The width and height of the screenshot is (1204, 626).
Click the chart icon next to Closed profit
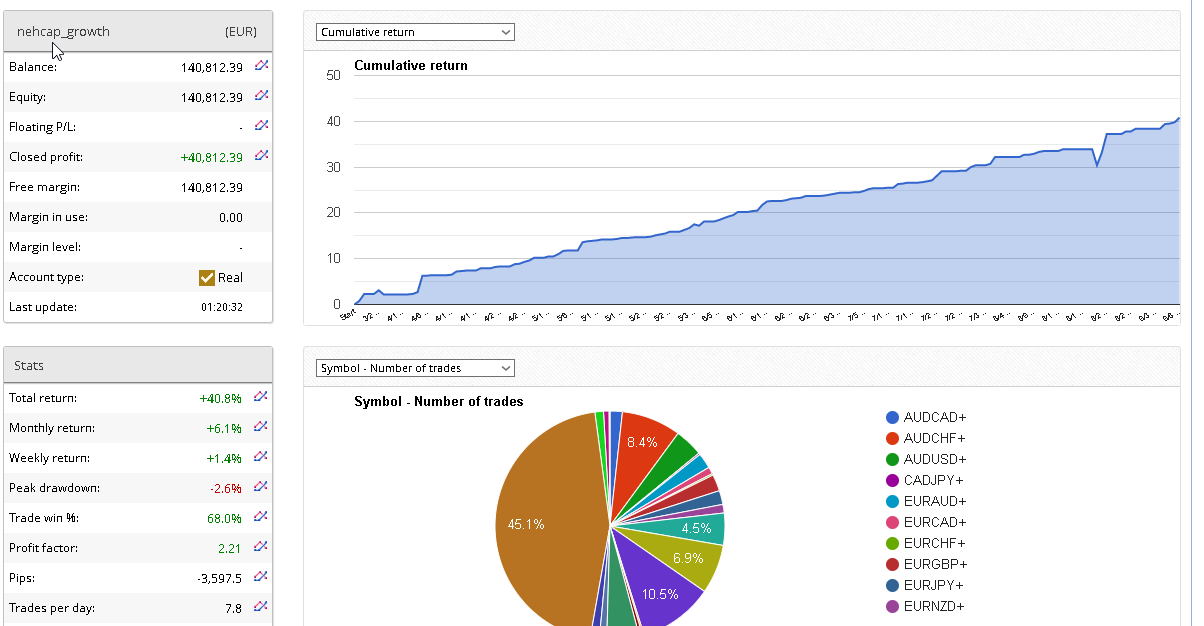tap(261, 156)
